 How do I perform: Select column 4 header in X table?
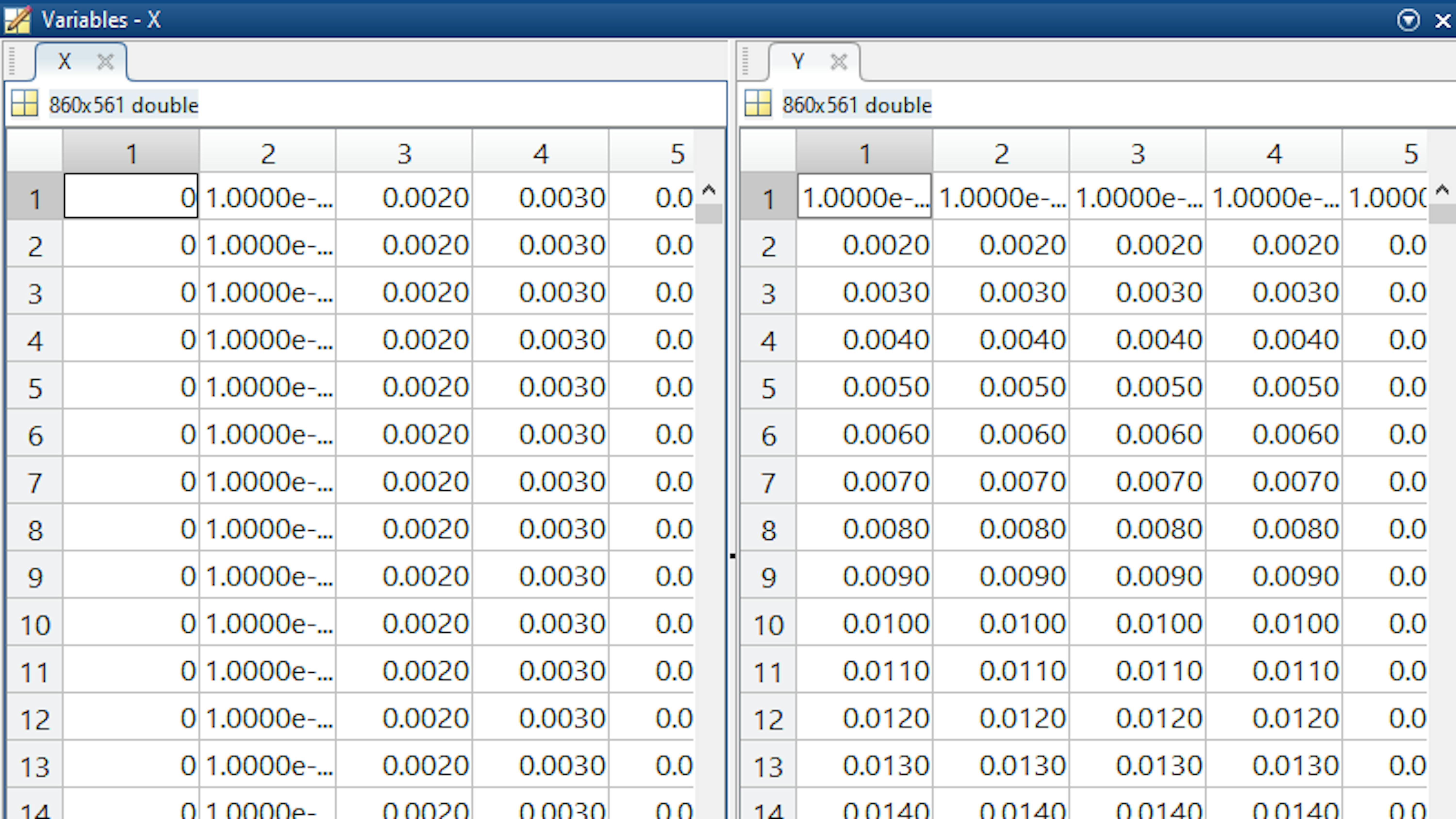click(541, 151)
